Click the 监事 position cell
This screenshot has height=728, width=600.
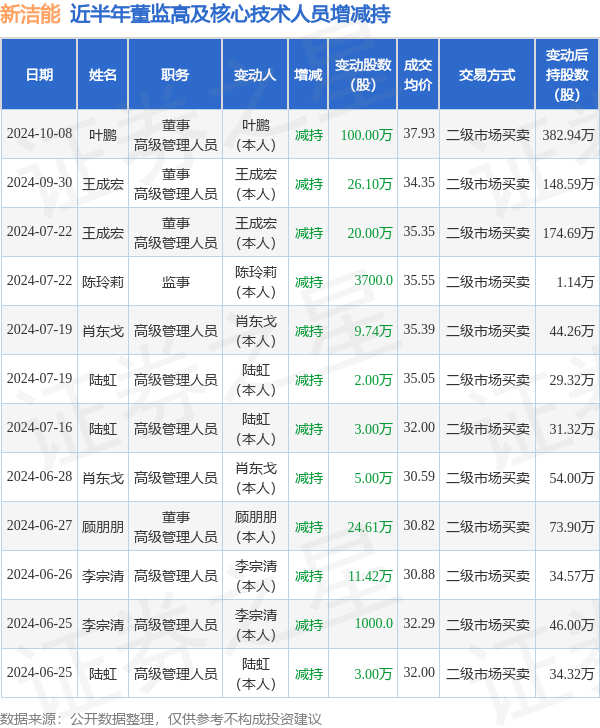(x=176, y=282)
